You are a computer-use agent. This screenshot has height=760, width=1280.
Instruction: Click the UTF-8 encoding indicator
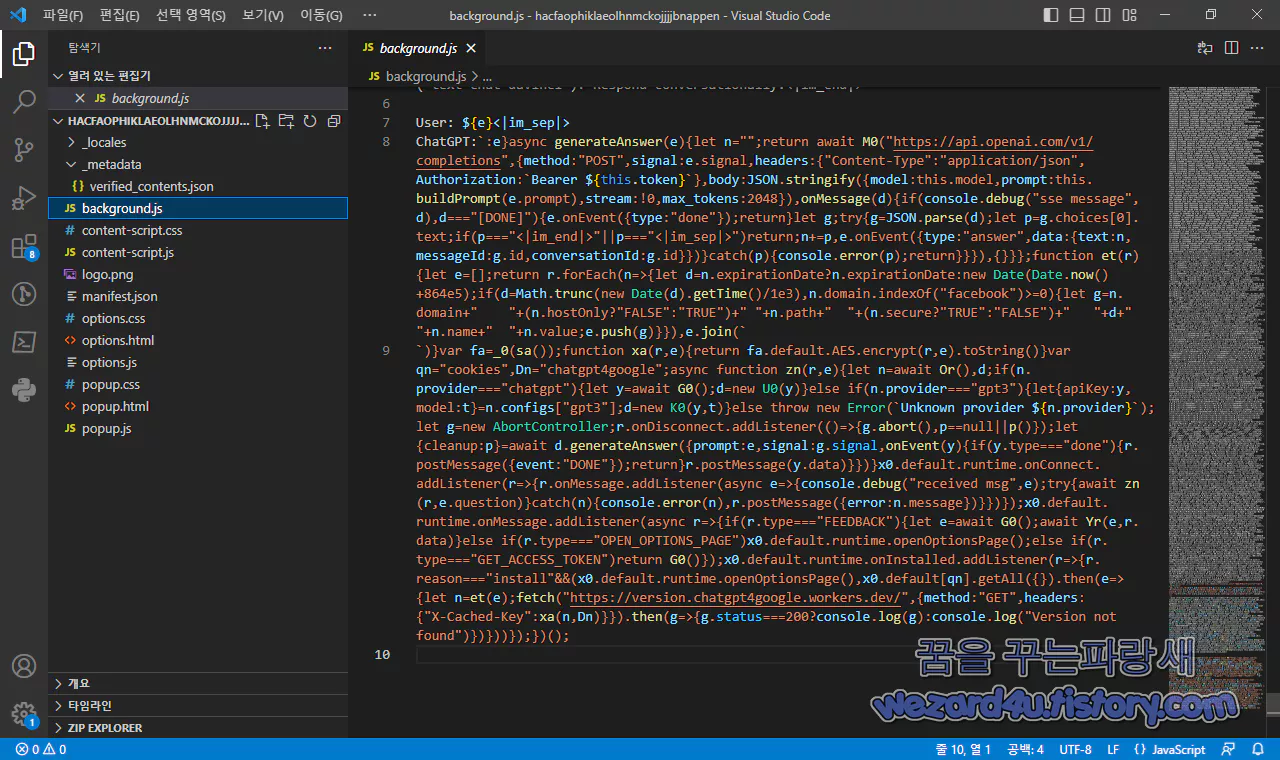click(1075, 749)
